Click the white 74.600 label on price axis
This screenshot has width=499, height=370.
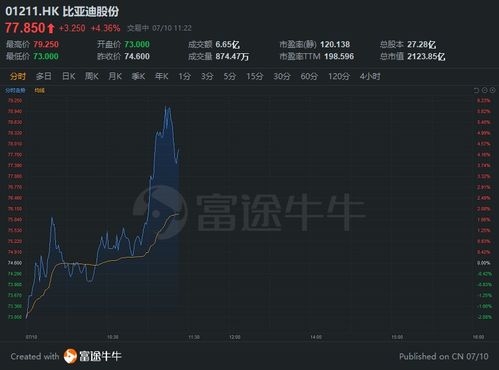click(x=15, y=263)
